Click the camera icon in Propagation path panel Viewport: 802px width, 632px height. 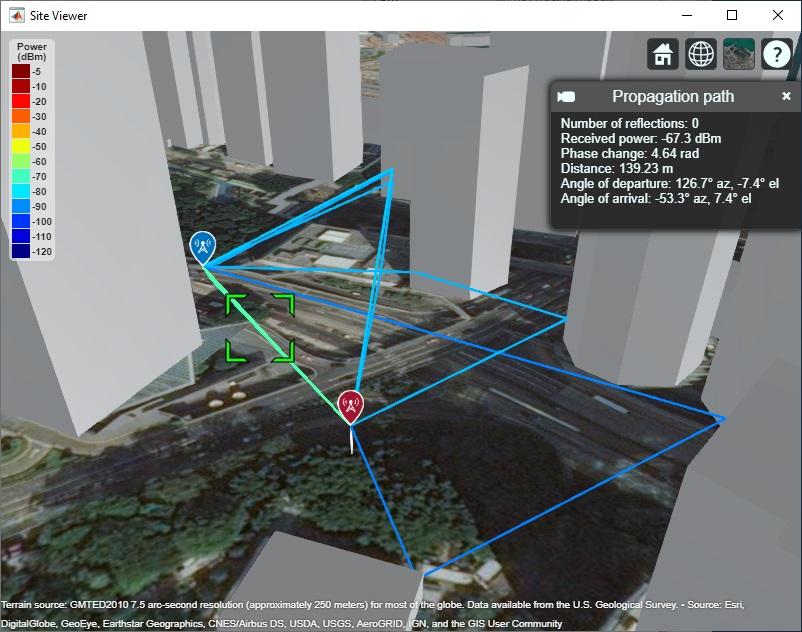click(x=566, y=97)
